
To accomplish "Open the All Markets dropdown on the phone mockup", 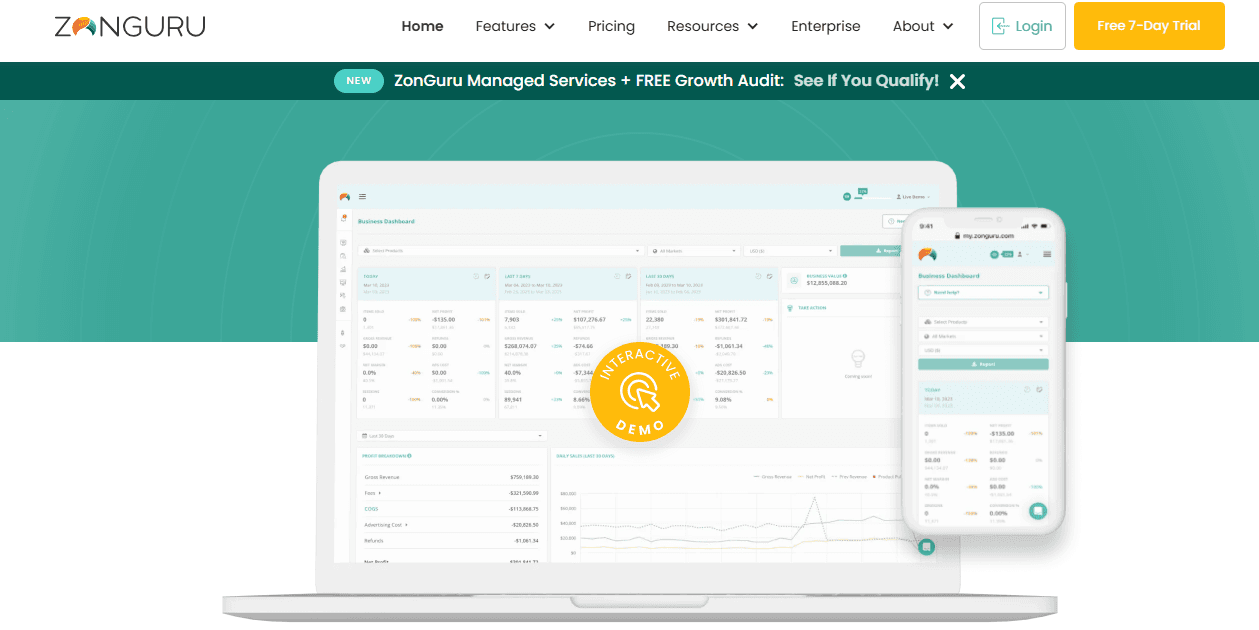I will [x=983, y=336].
